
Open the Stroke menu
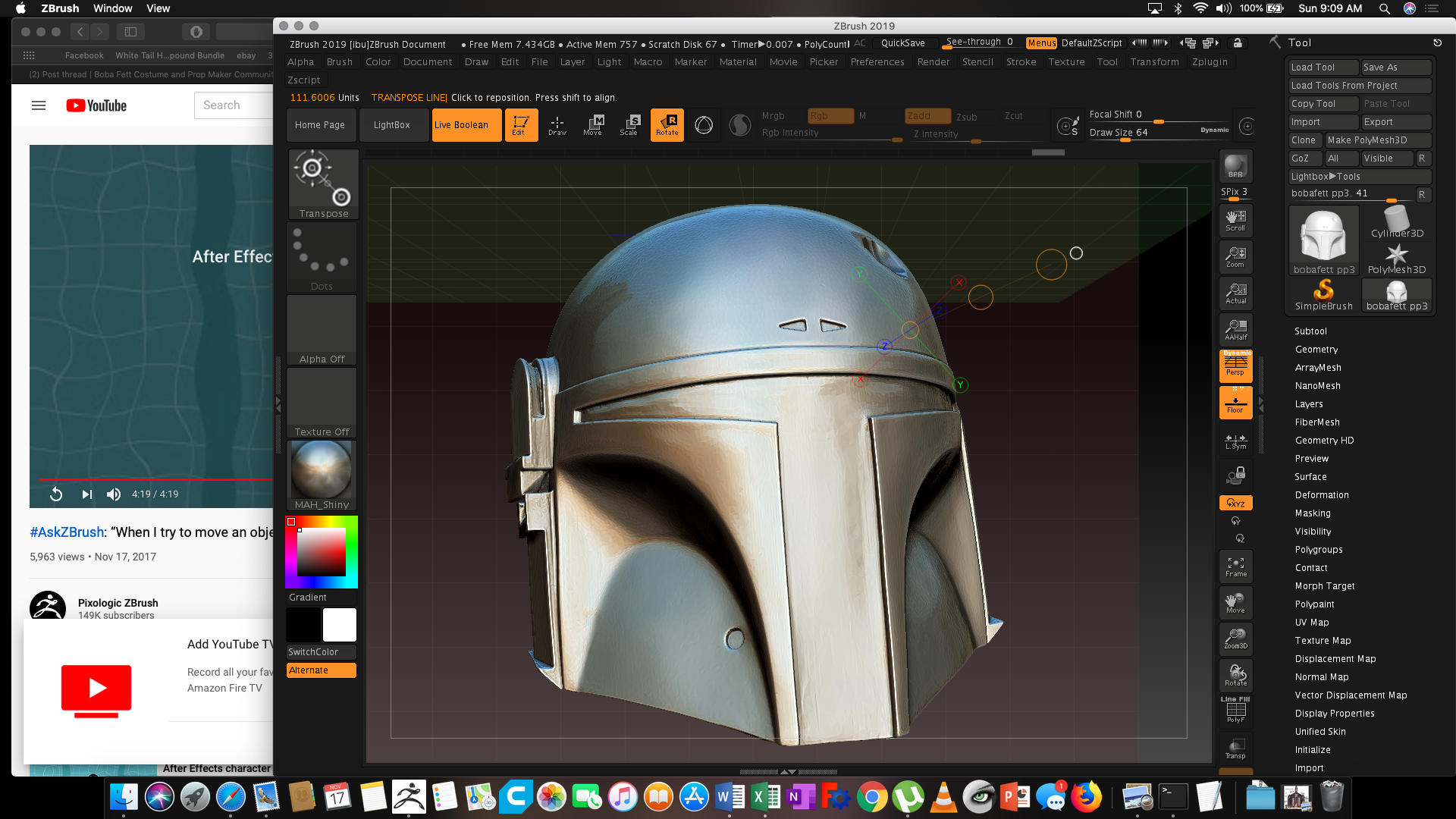(1021, 62)
